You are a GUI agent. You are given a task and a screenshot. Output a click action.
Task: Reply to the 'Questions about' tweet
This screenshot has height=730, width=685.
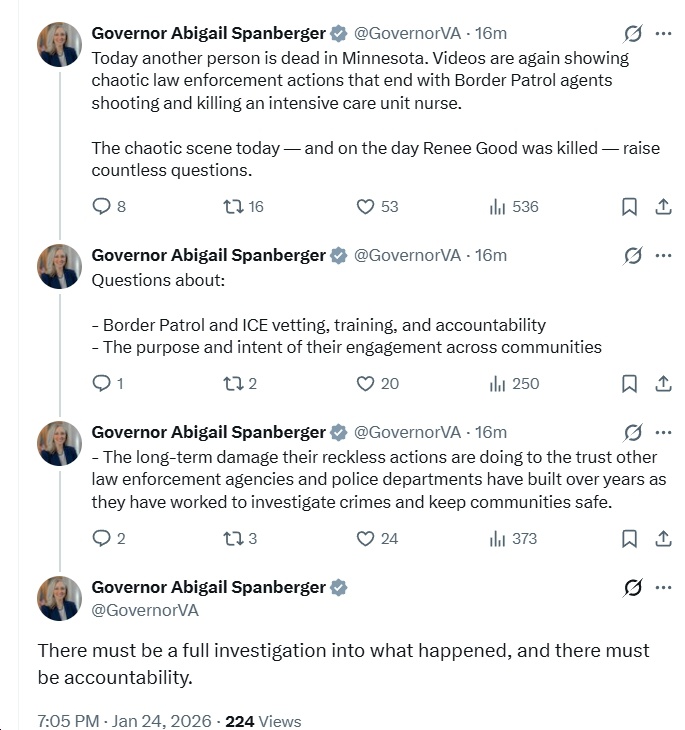[x=101, y=384]
